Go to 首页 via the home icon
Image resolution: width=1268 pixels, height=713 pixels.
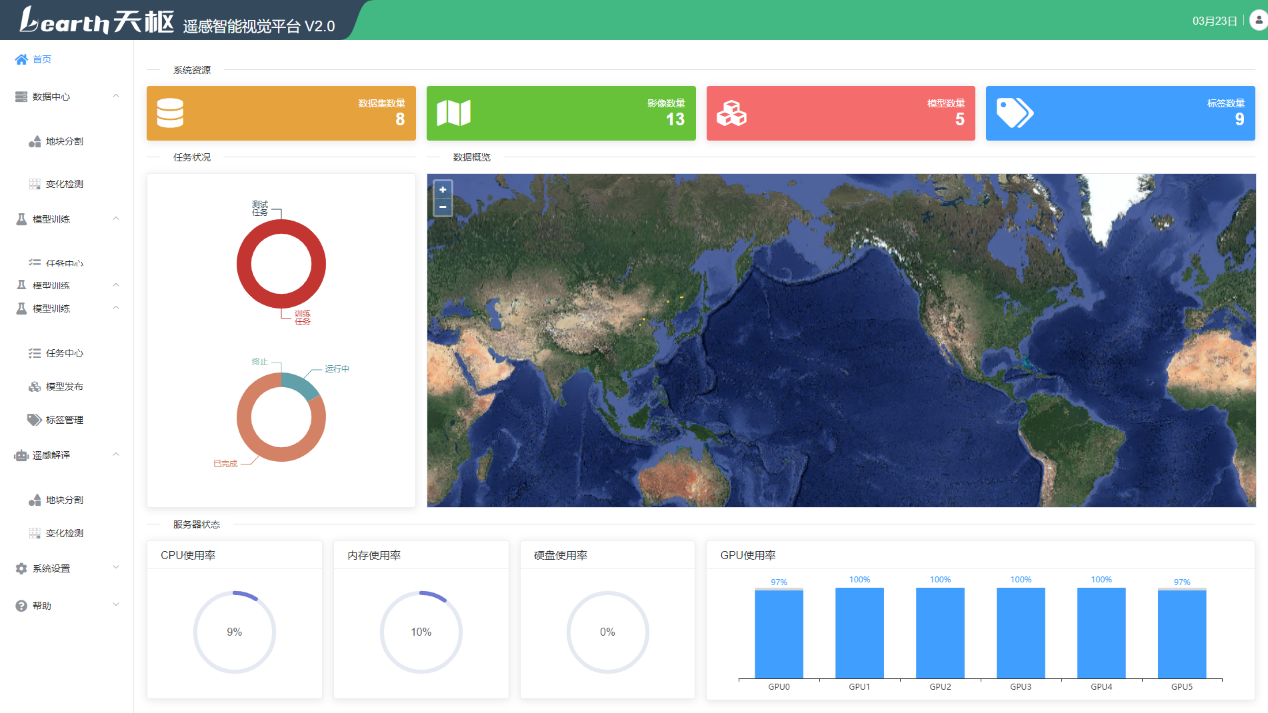[x=21, y=59]
